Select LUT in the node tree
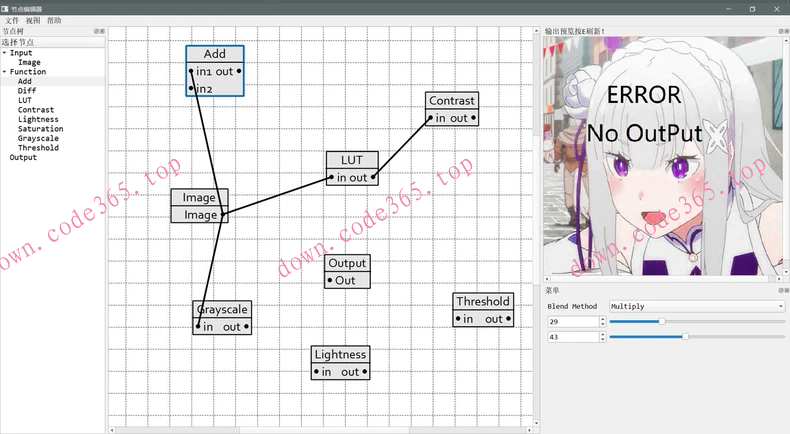 coord(25,100)
